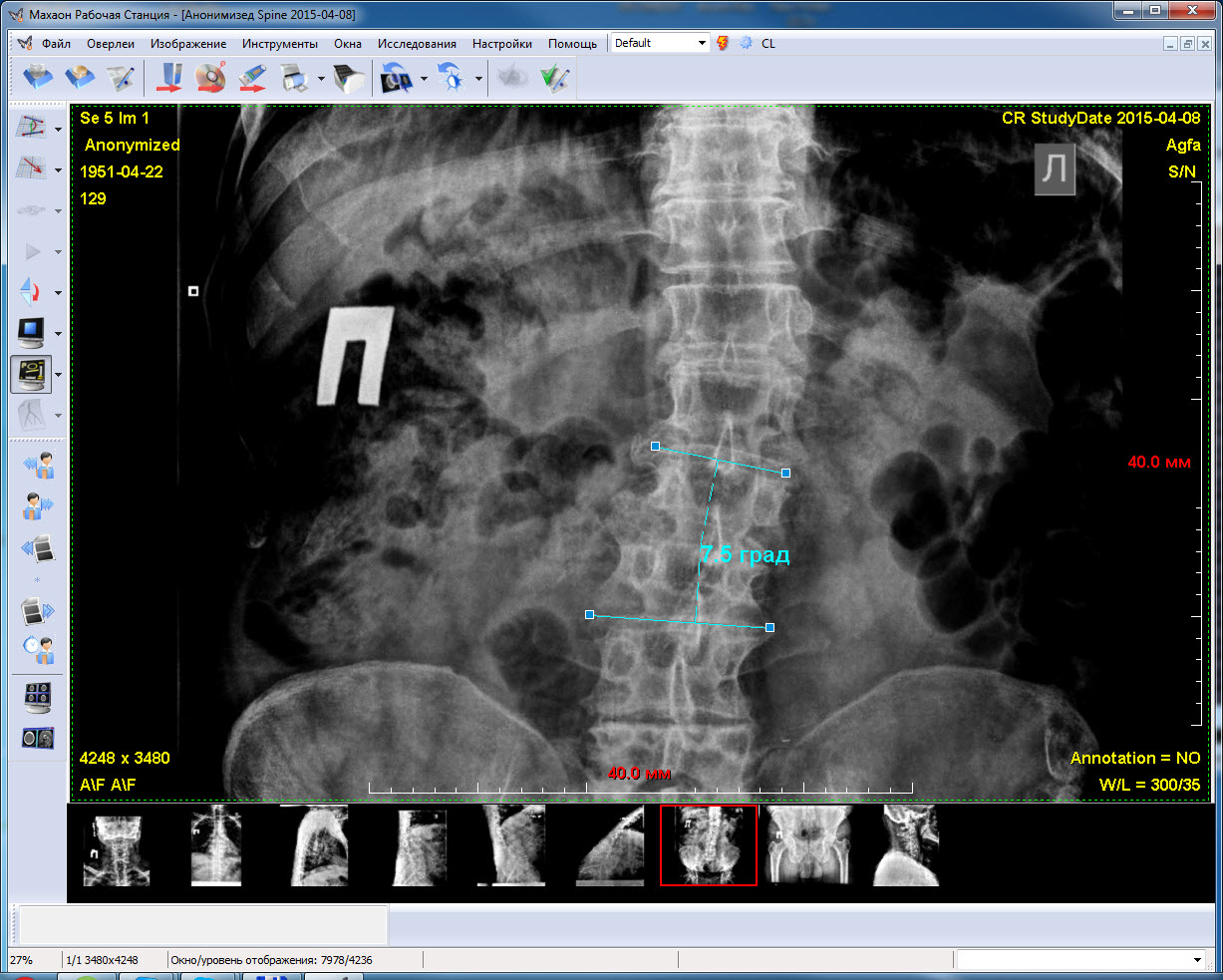Click the CL label in the toolbar
Image resolution: width=1223 pixels, height=980 pixels.
(768, 44)
